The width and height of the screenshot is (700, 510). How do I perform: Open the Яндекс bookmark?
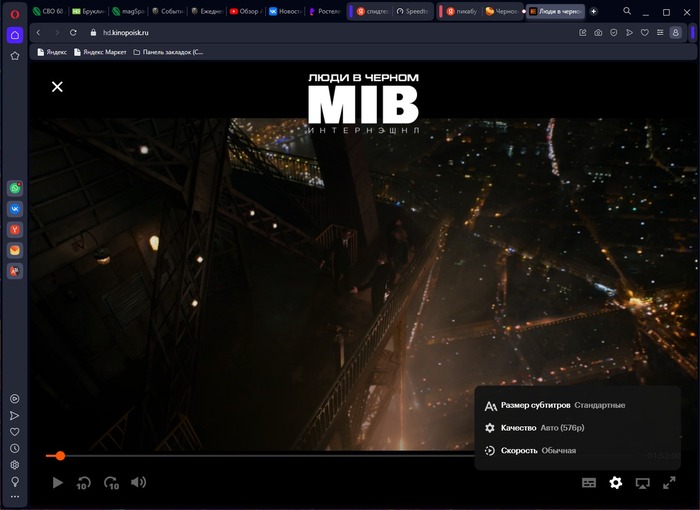click(52, 52)
